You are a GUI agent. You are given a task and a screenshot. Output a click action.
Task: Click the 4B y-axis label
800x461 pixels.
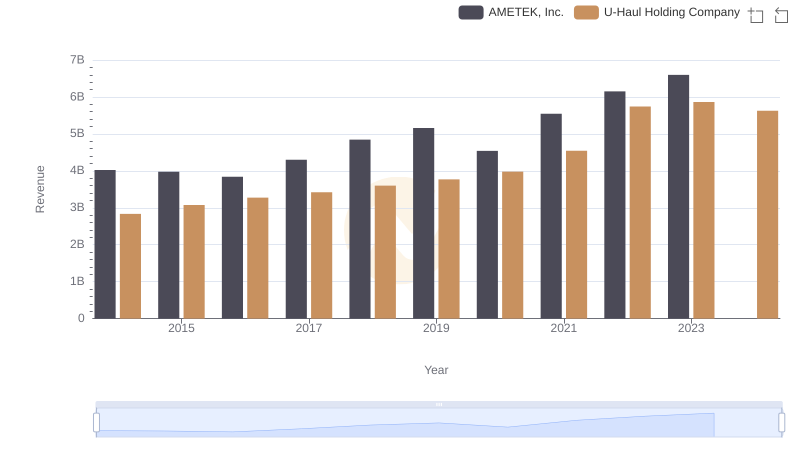coord(77,171)
